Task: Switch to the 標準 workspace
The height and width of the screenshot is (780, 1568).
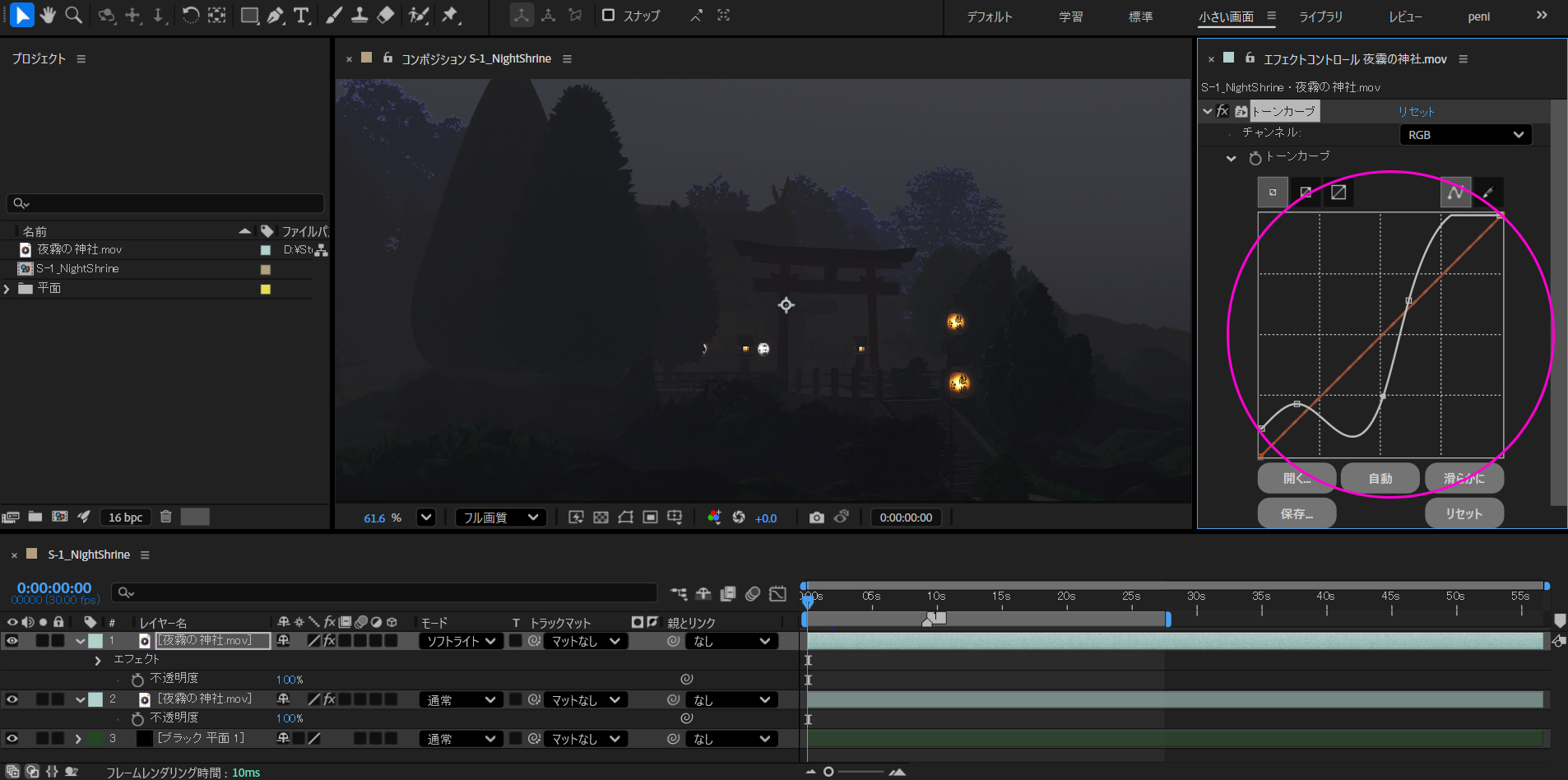Action: click(1140, 16)
